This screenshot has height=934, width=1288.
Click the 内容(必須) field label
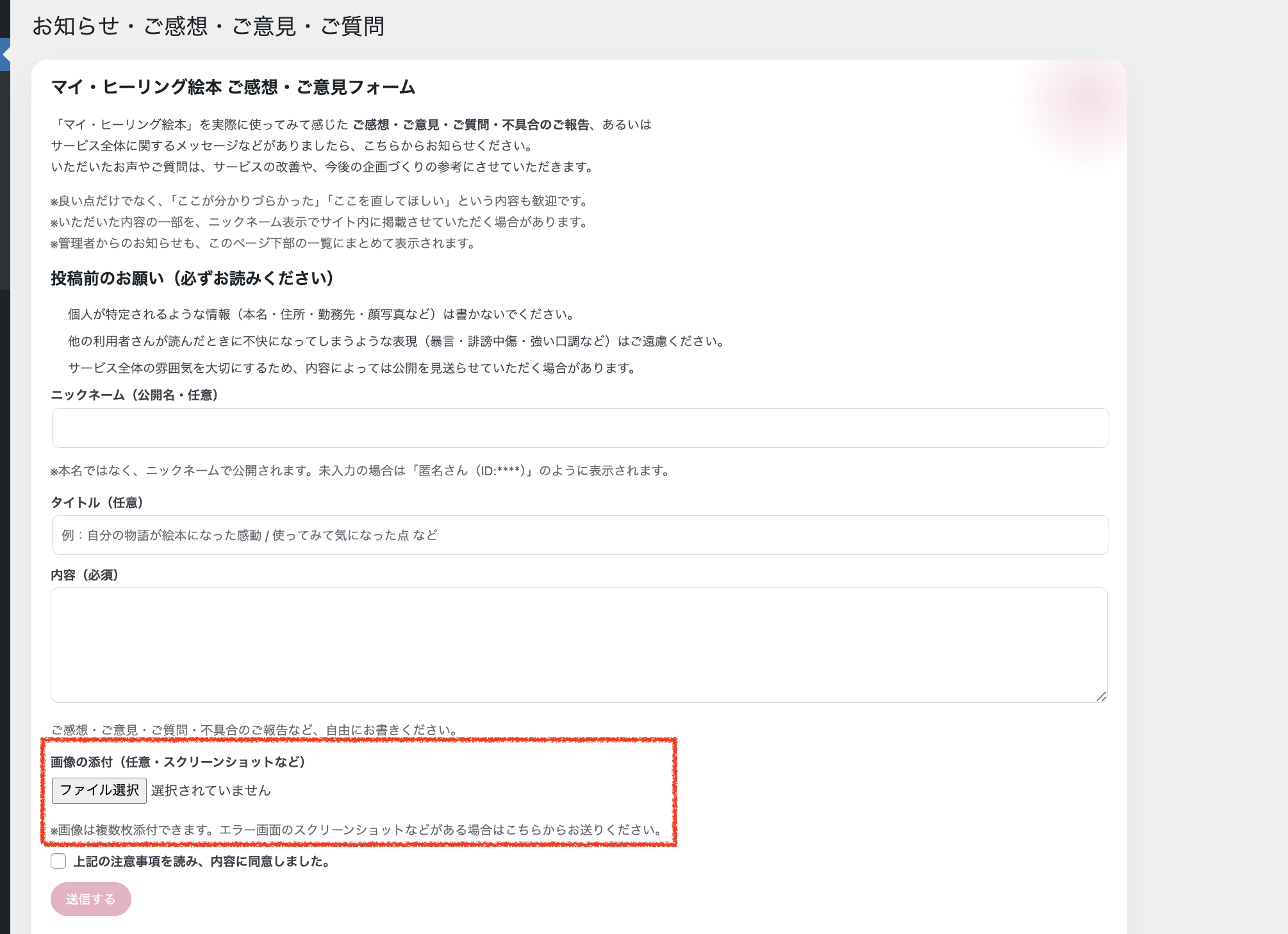coord(85,575)
